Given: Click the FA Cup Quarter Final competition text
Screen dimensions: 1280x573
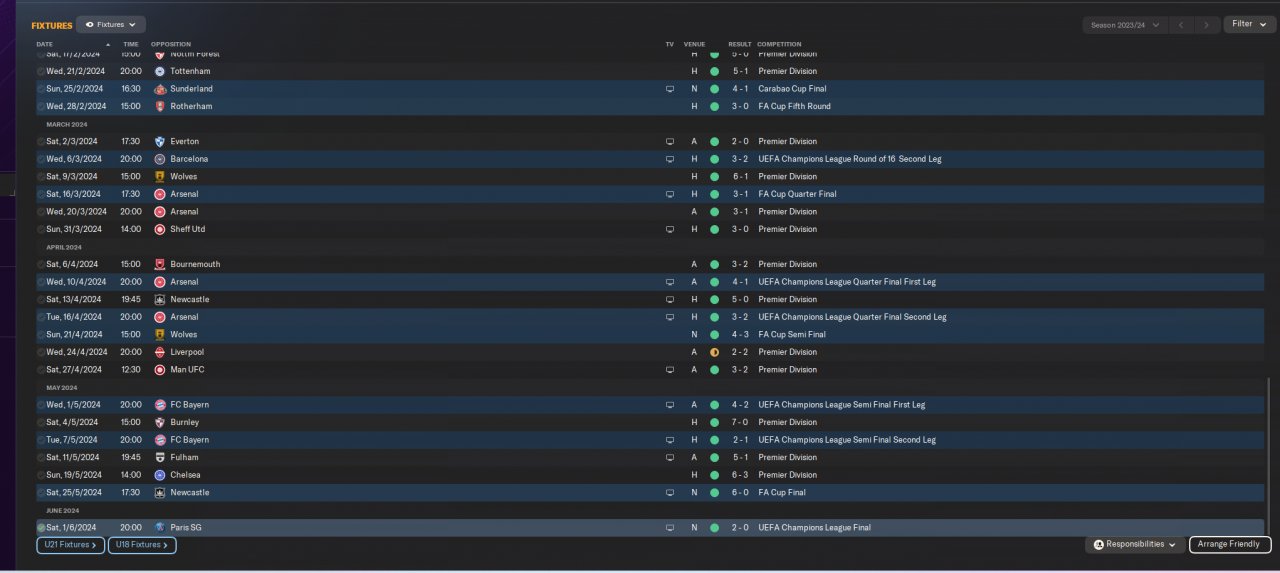Looking at the screenshot, I should (x=797, y=194).
